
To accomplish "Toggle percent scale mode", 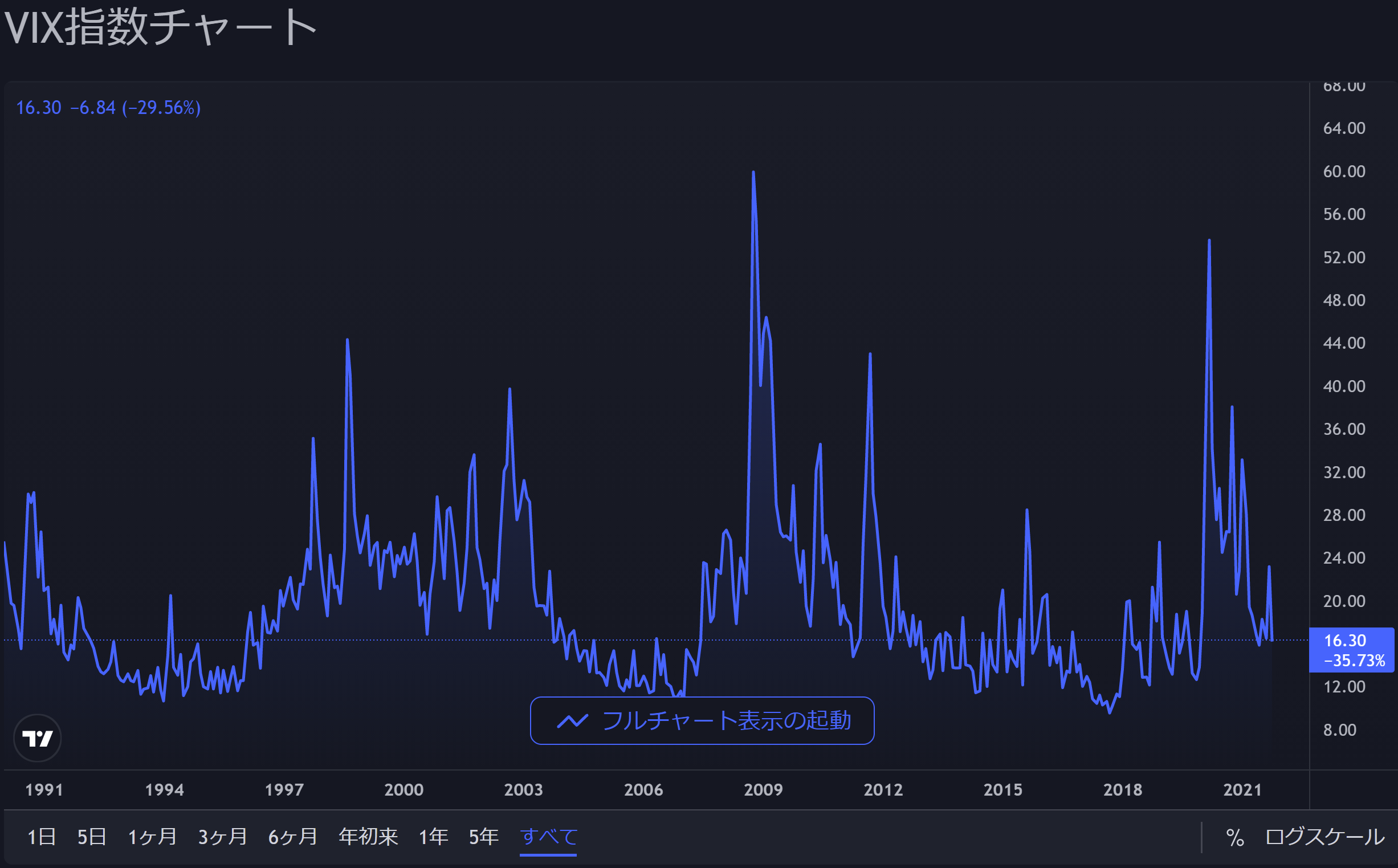I will (x=1235, y=837).
